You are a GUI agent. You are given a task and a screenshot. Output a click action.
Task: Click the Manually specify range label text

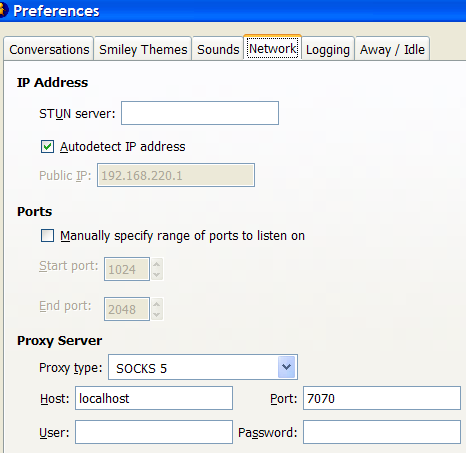(x=182, y=236)
